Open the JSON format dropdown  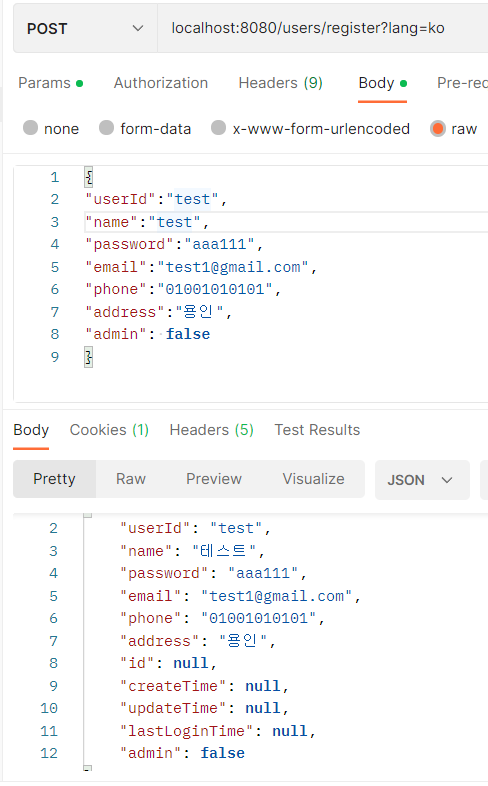tap(422, 480)
